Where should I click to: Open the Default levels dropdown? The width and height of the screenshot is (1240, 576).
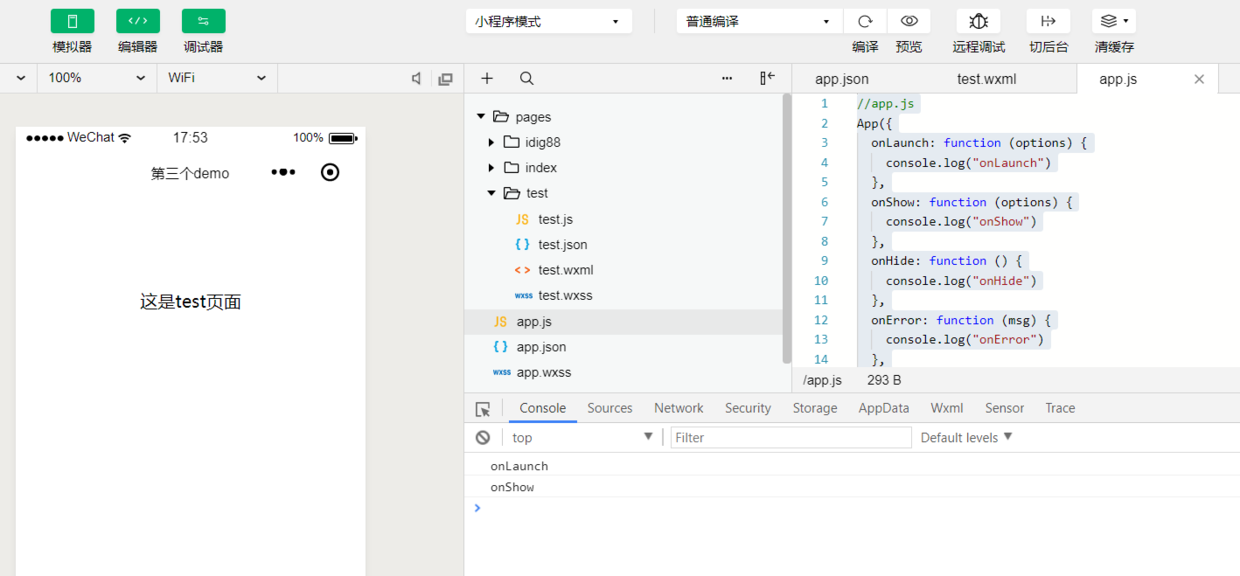click(x=966, y=437)
